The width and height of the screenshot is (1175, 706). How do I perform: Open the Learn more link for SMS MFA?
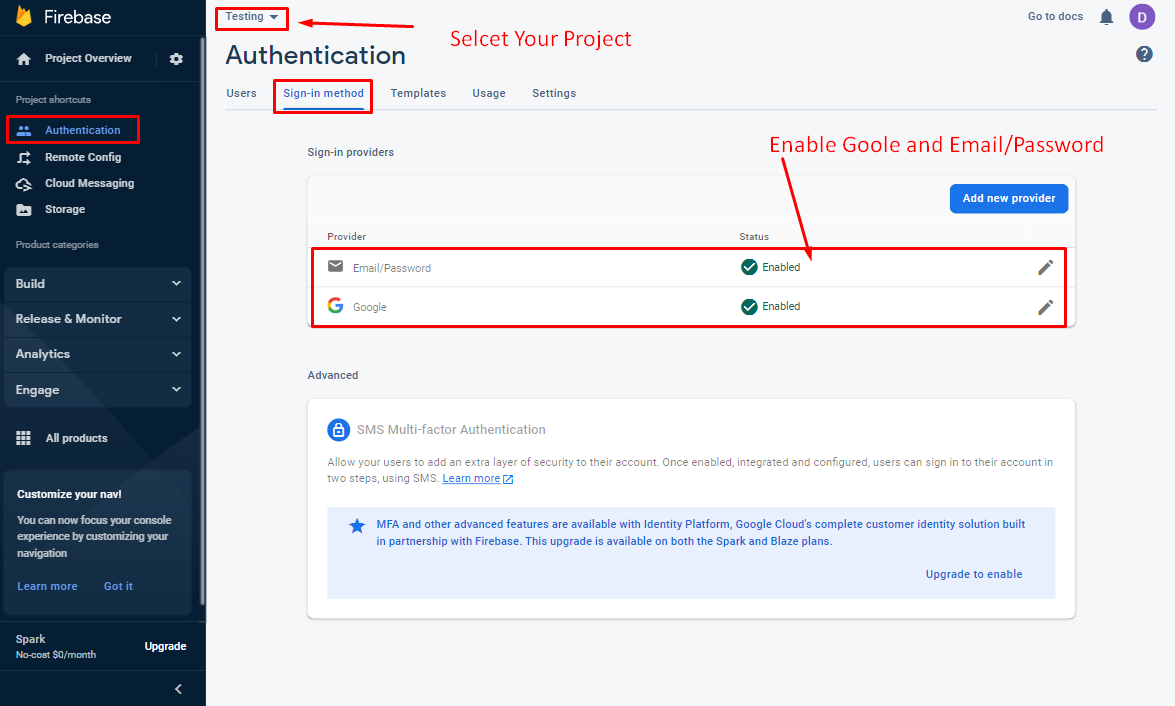477,478
